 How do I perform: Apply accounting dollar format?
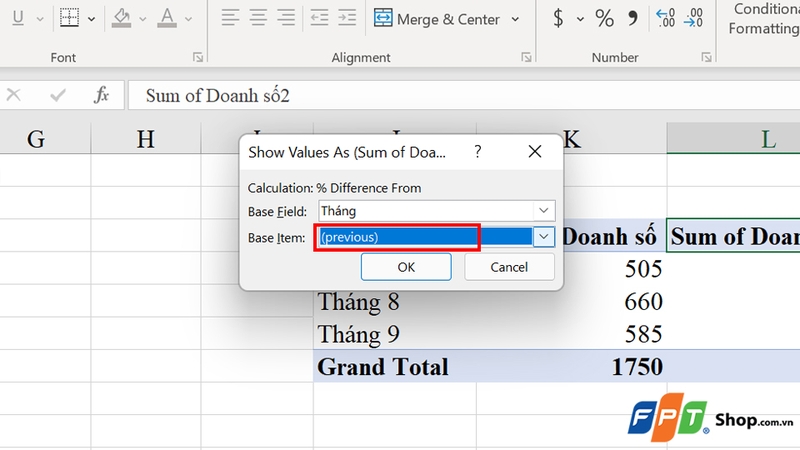click(559, 19)
